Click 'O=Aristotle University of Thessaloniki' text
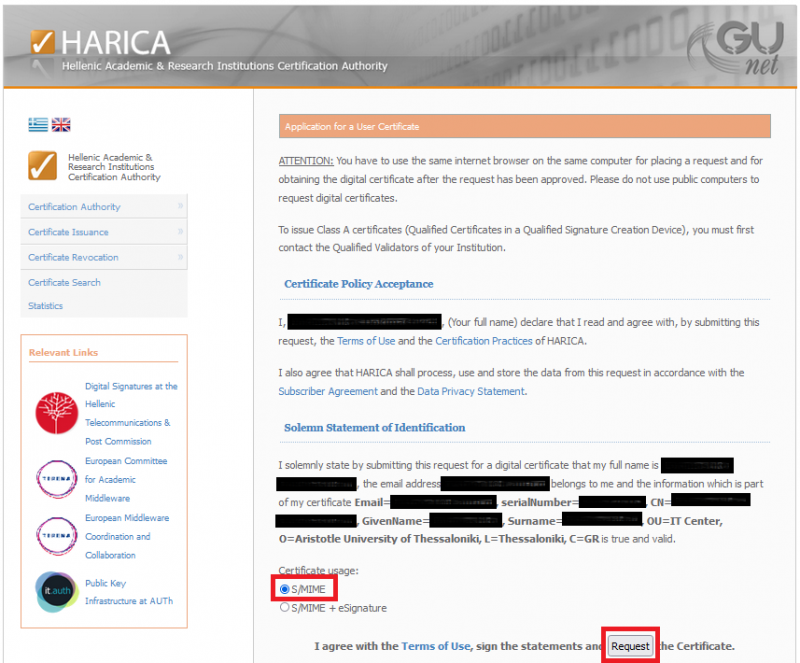The image size is (800, 663). pos(380,539)
